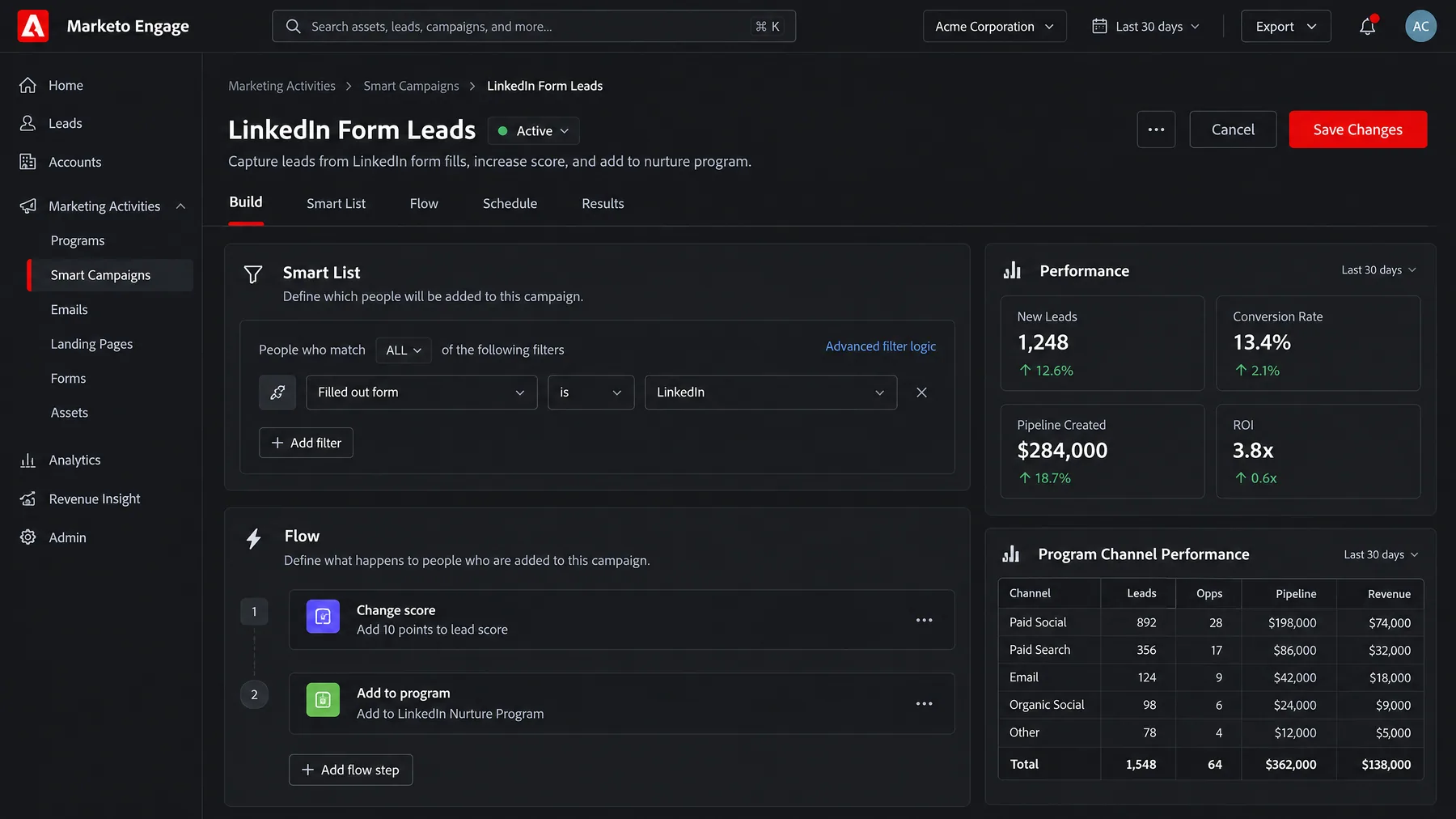Click the search assets input field
The width and height of the screenshot is (1456, 819).
pyautogui.click(x=534, y=26)
